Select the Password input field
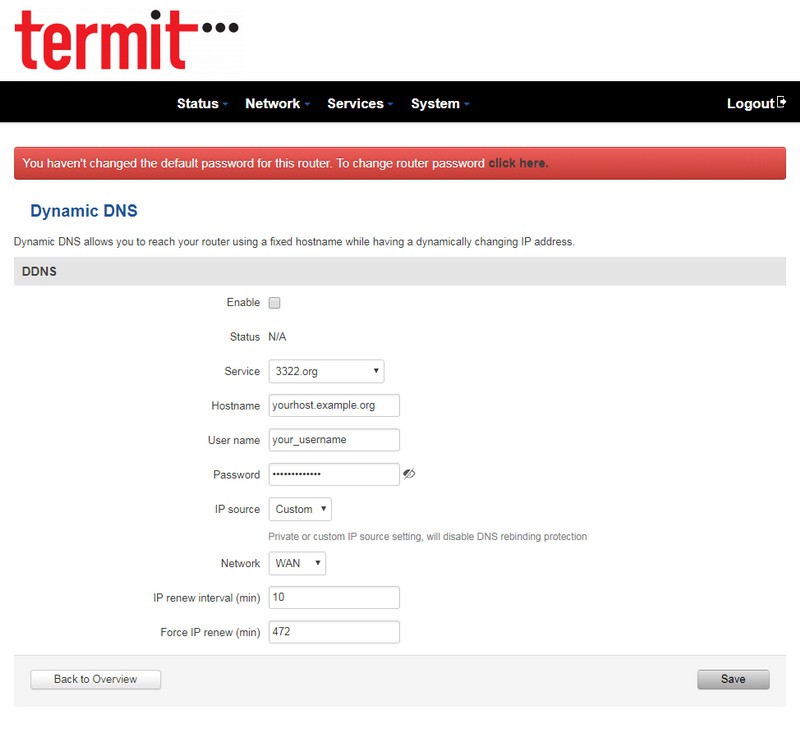This screenshot has width=800, height=738. 334,474
